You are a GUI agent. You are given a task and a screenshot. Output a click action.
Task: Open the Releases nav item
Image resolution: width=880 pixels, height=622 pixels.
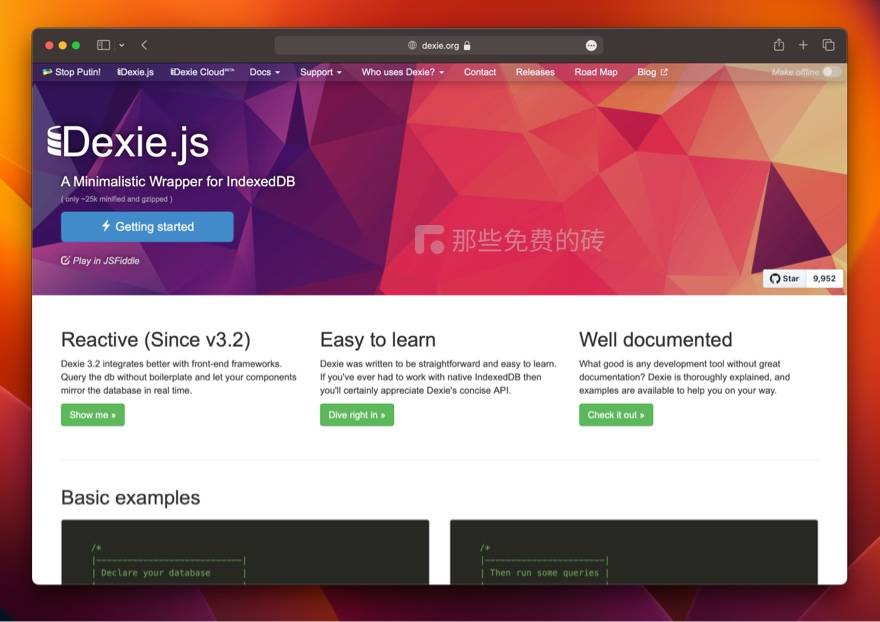pyautogui.click(x=535, y=72)
